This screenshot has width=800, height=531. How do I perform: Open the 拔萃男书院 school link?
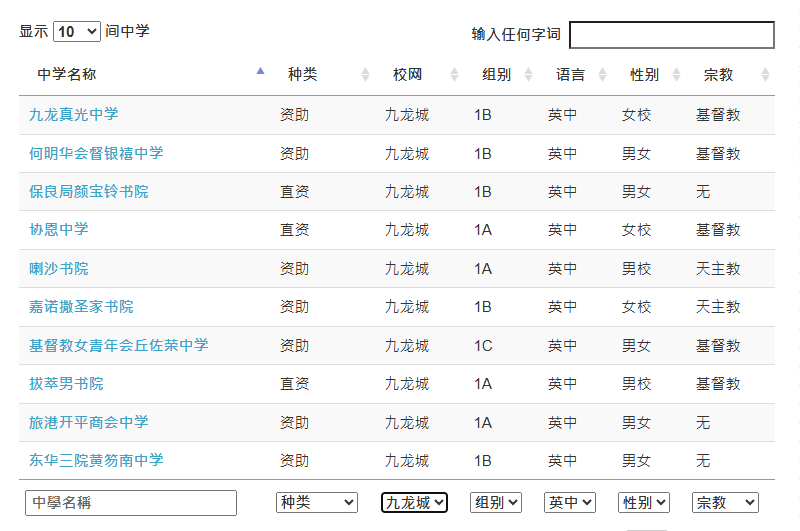point(66,384)
